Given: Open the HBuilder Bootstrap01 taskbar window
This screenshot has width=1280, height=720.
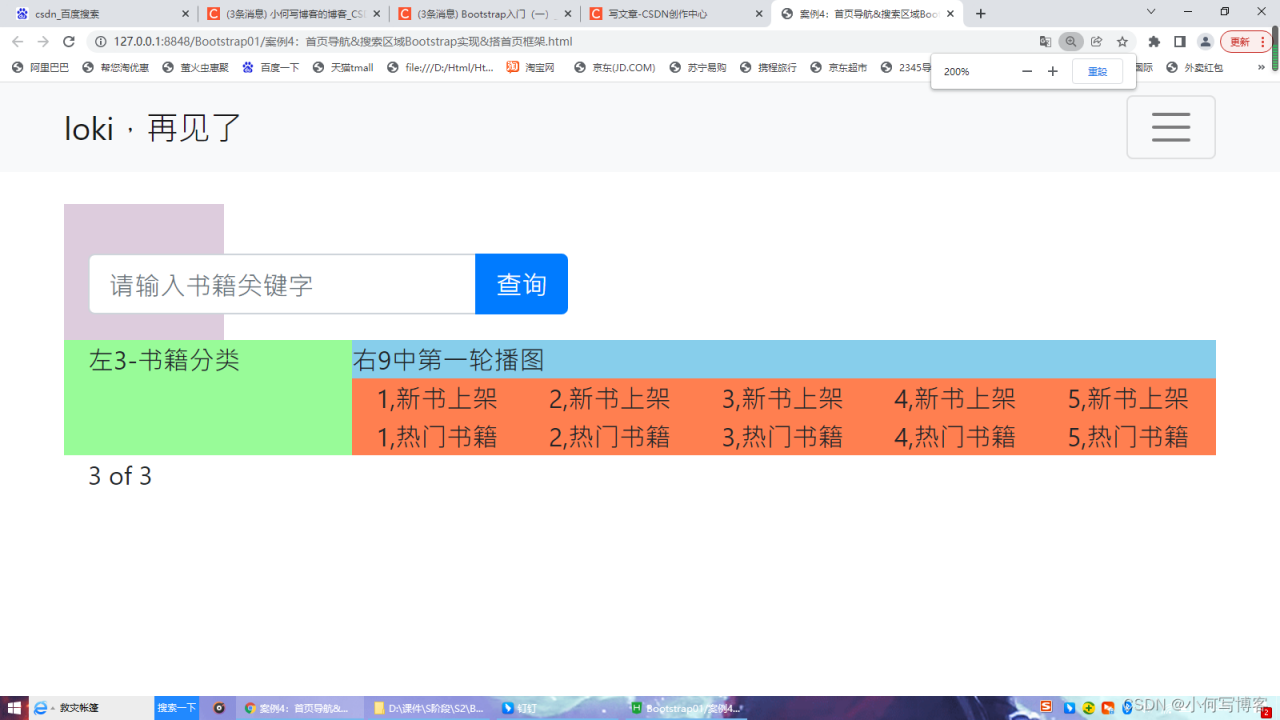Looking at the screenshot, I should click(x=687, y=708).
